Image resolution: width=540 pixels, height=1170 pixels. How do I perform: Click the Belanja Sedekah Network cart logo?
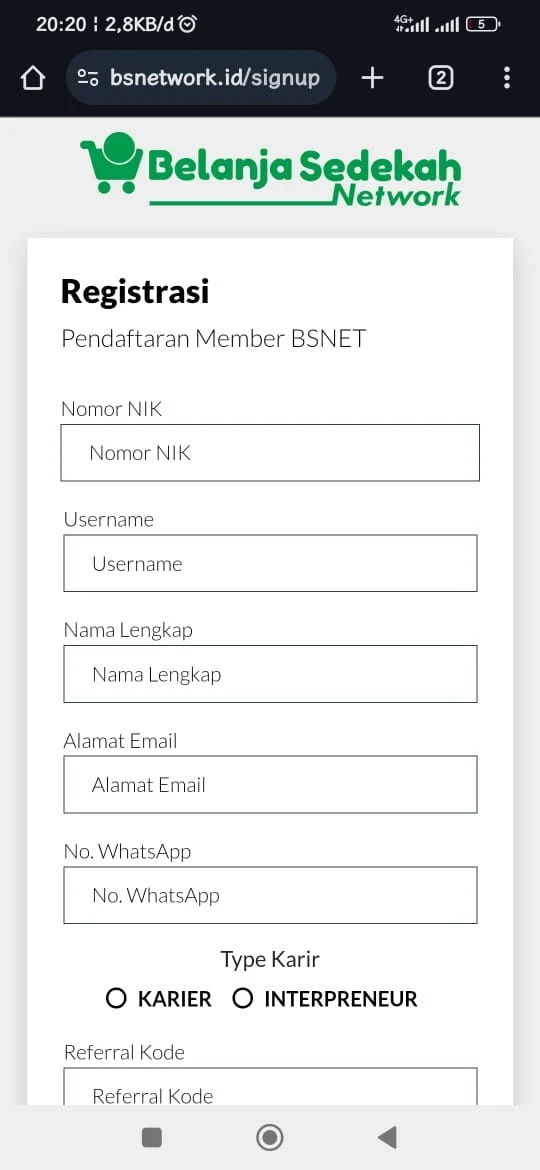coord(112,163)
